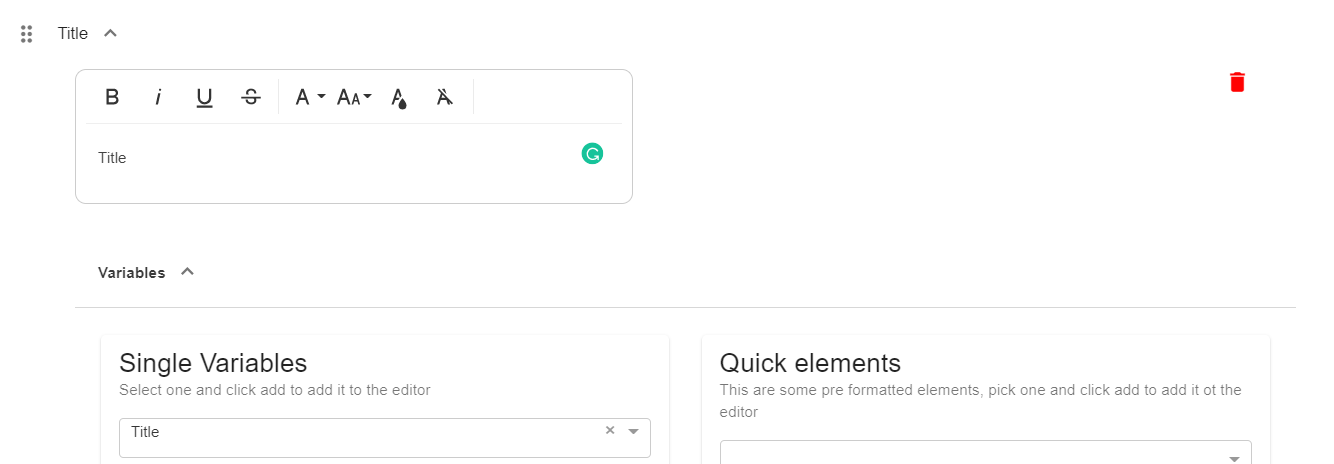Delete this section with the red trash icon
Image resolution: width=1334 pixels, height=464 pixels.
coord(1237,82)
